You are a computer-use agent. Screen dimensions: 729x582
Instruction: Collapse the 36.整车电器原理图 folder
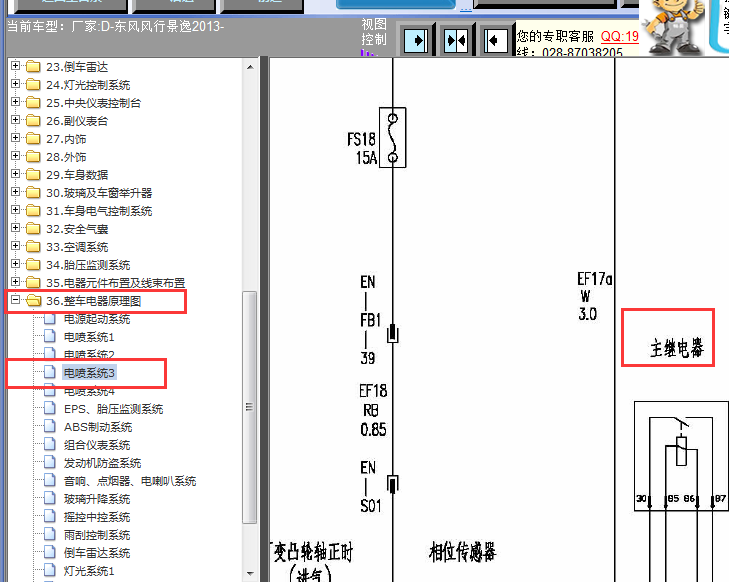click(x=15, y=300)
